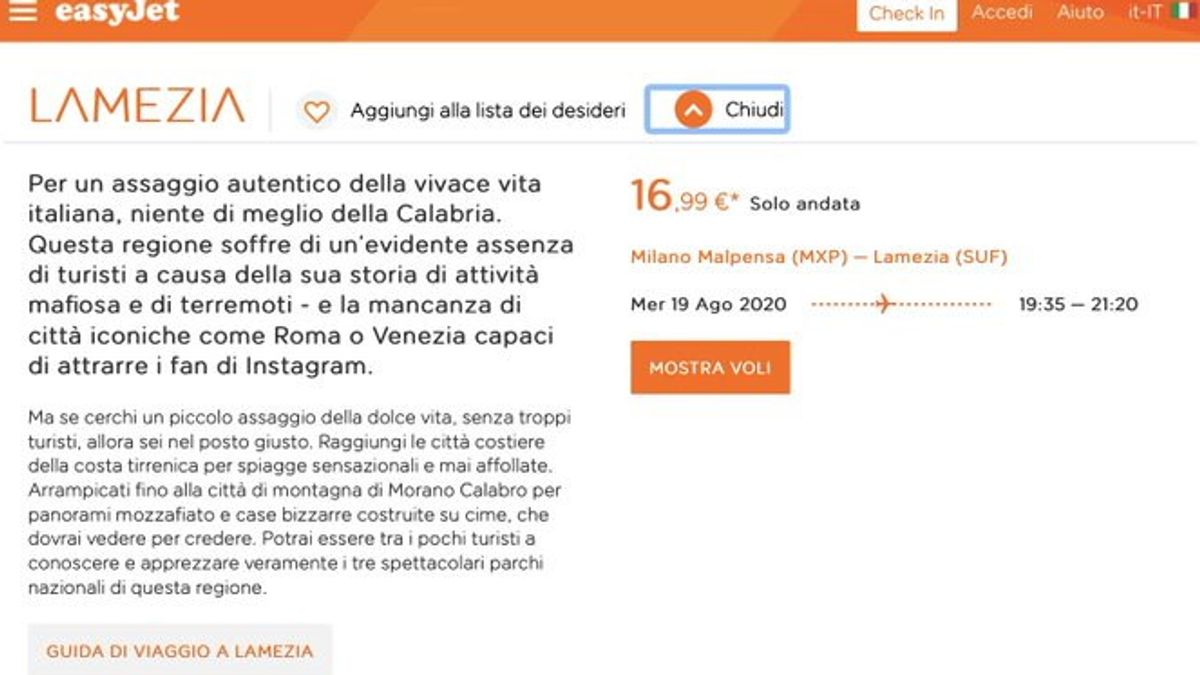The width and height of the screenshot is (1200, 675).
Task: Open the Check In tab
Action: pos(906,14)
